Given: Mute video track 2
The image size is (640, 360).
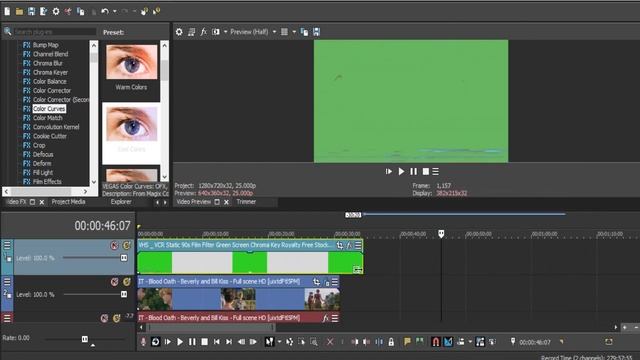Looking at the screenshot, I should tap(114, 282).
